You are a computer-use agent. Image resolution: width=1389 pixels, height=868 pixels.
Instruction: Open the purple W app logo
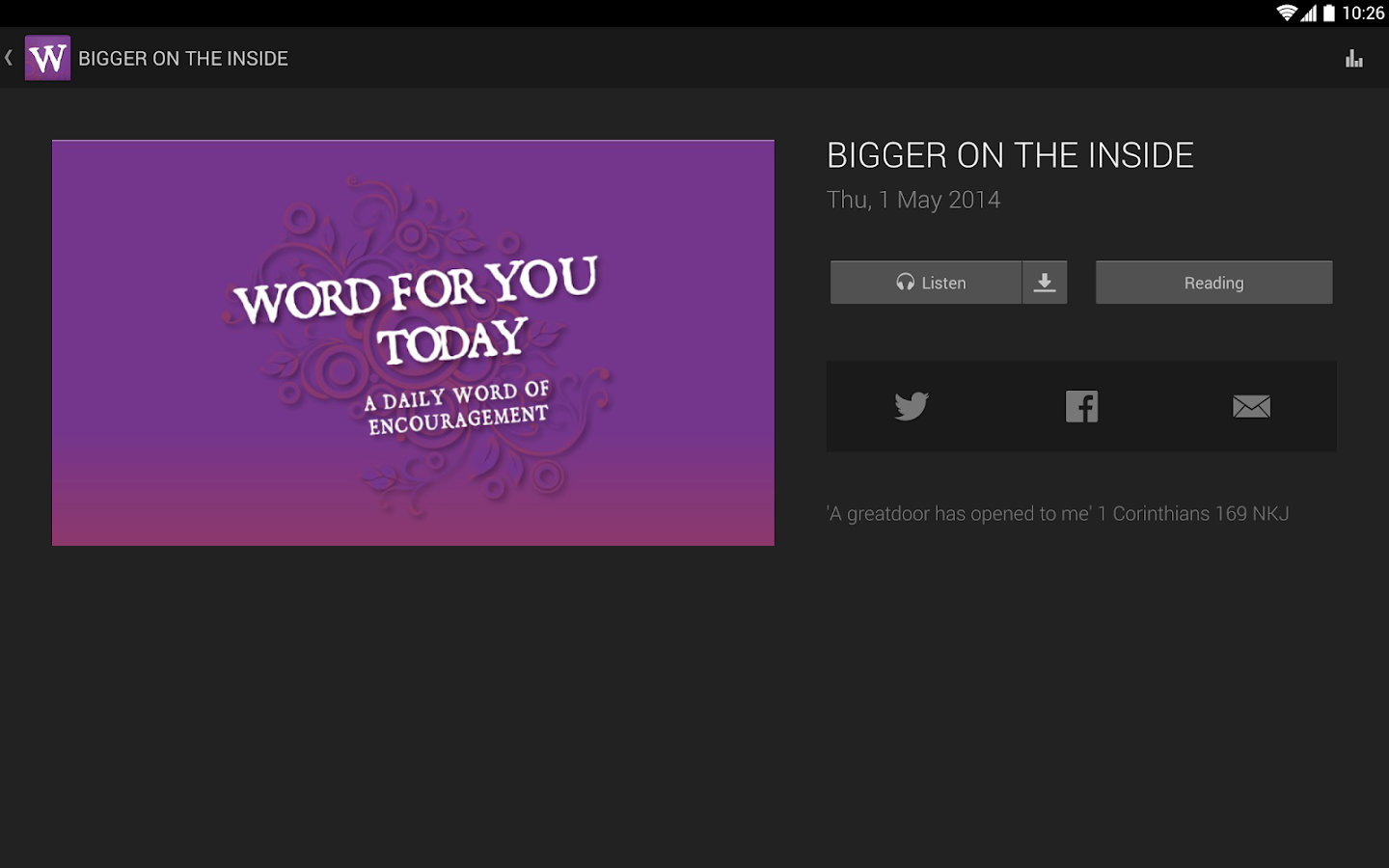(47, 58)
